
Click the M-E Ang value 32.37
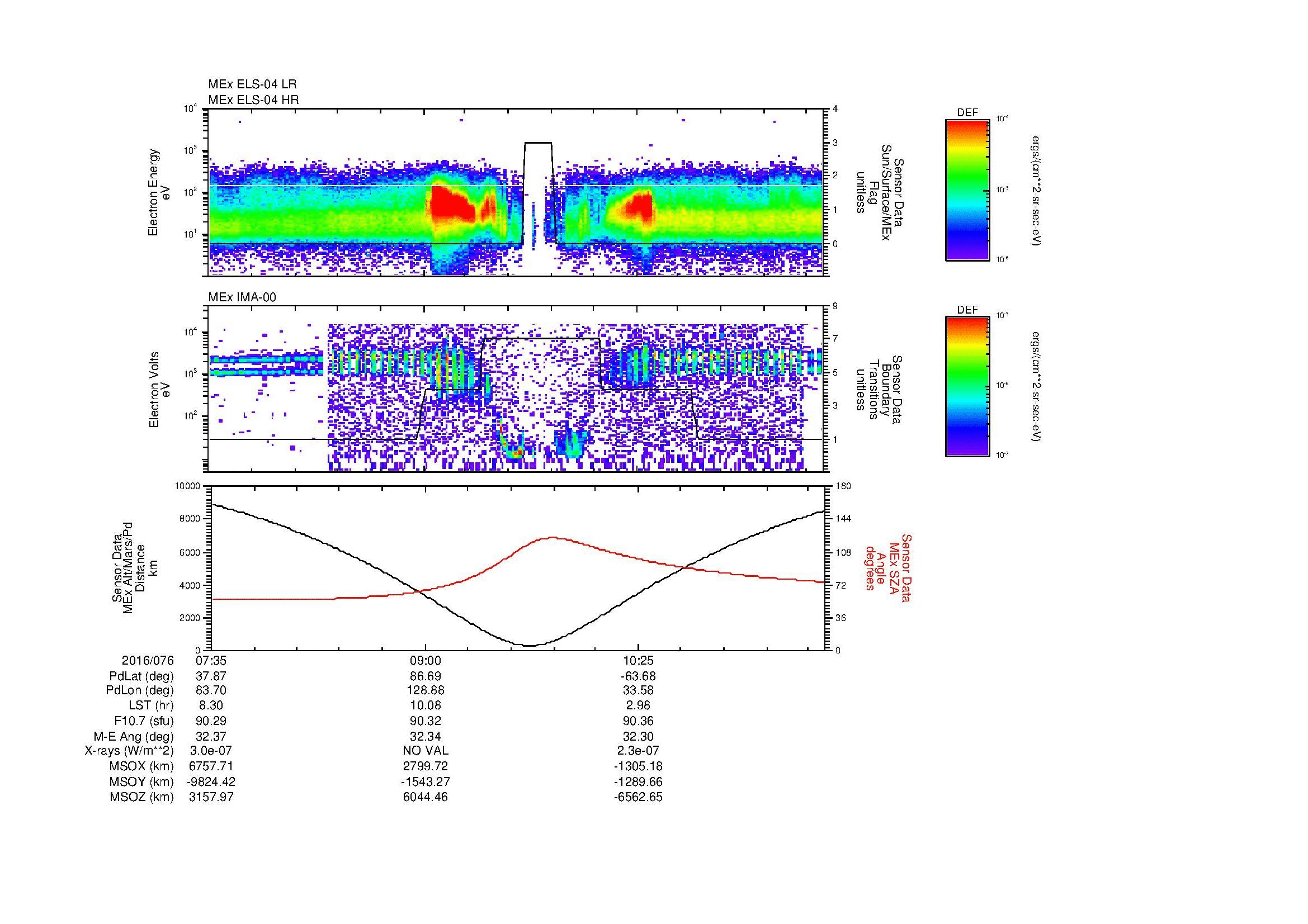211,737
